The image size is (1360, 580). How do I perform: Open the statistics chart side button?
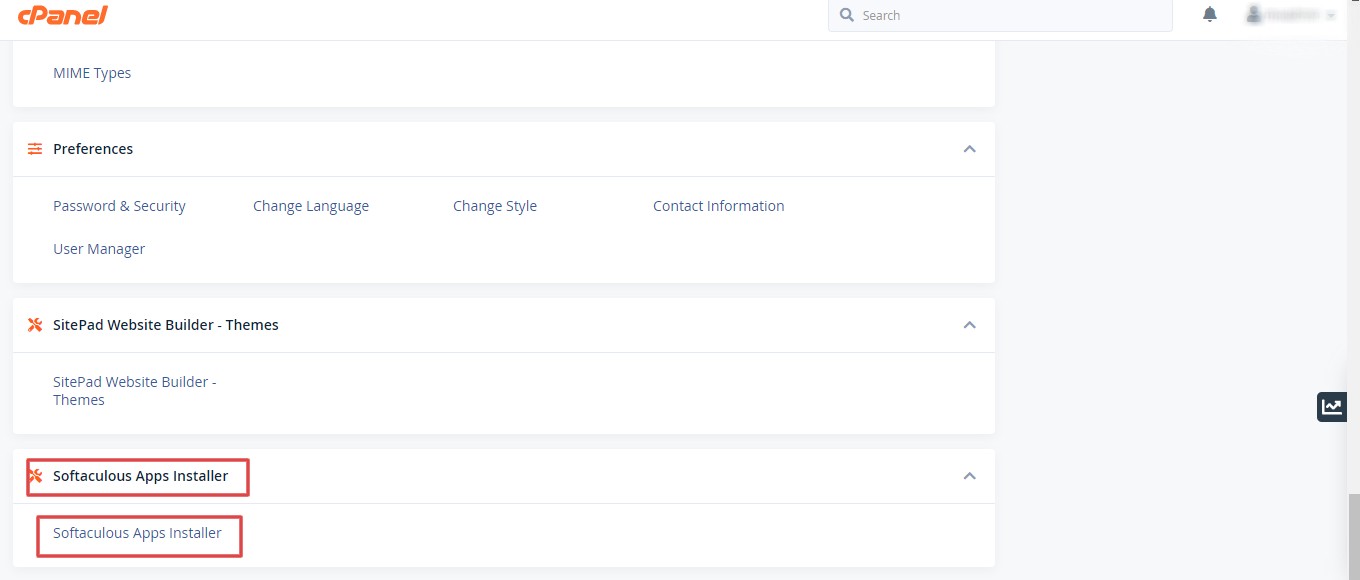pos(1332,406)
